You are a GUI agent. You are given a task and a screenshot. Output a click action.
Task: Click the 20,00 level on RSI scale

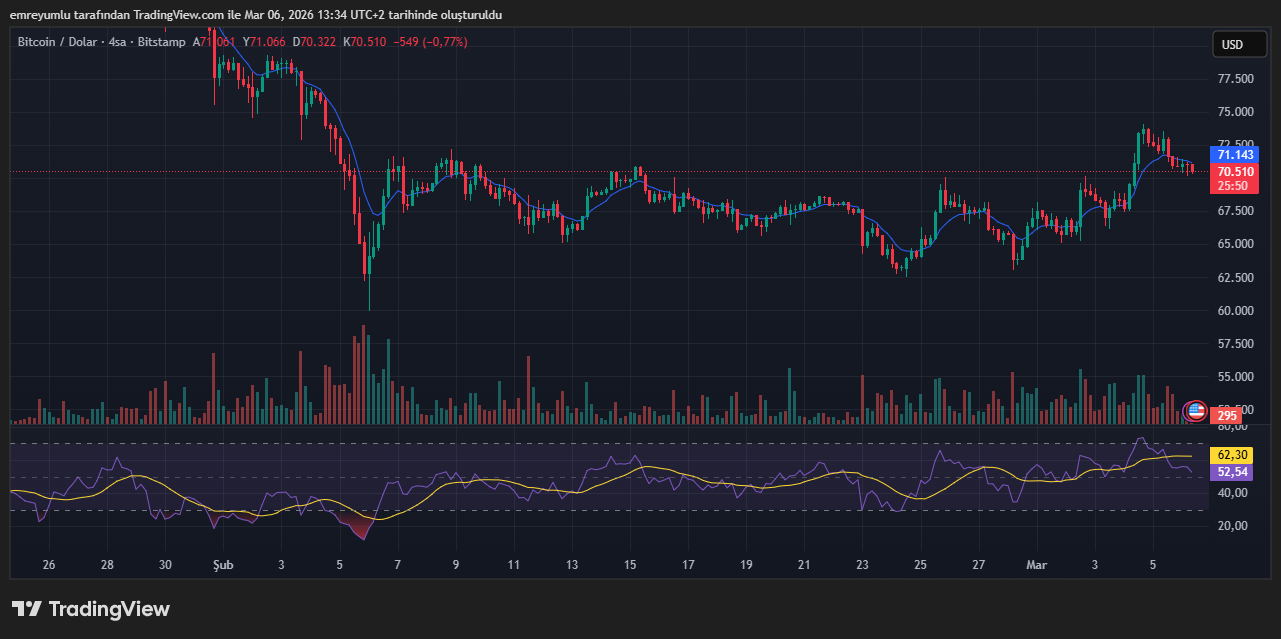point(1232,526)
